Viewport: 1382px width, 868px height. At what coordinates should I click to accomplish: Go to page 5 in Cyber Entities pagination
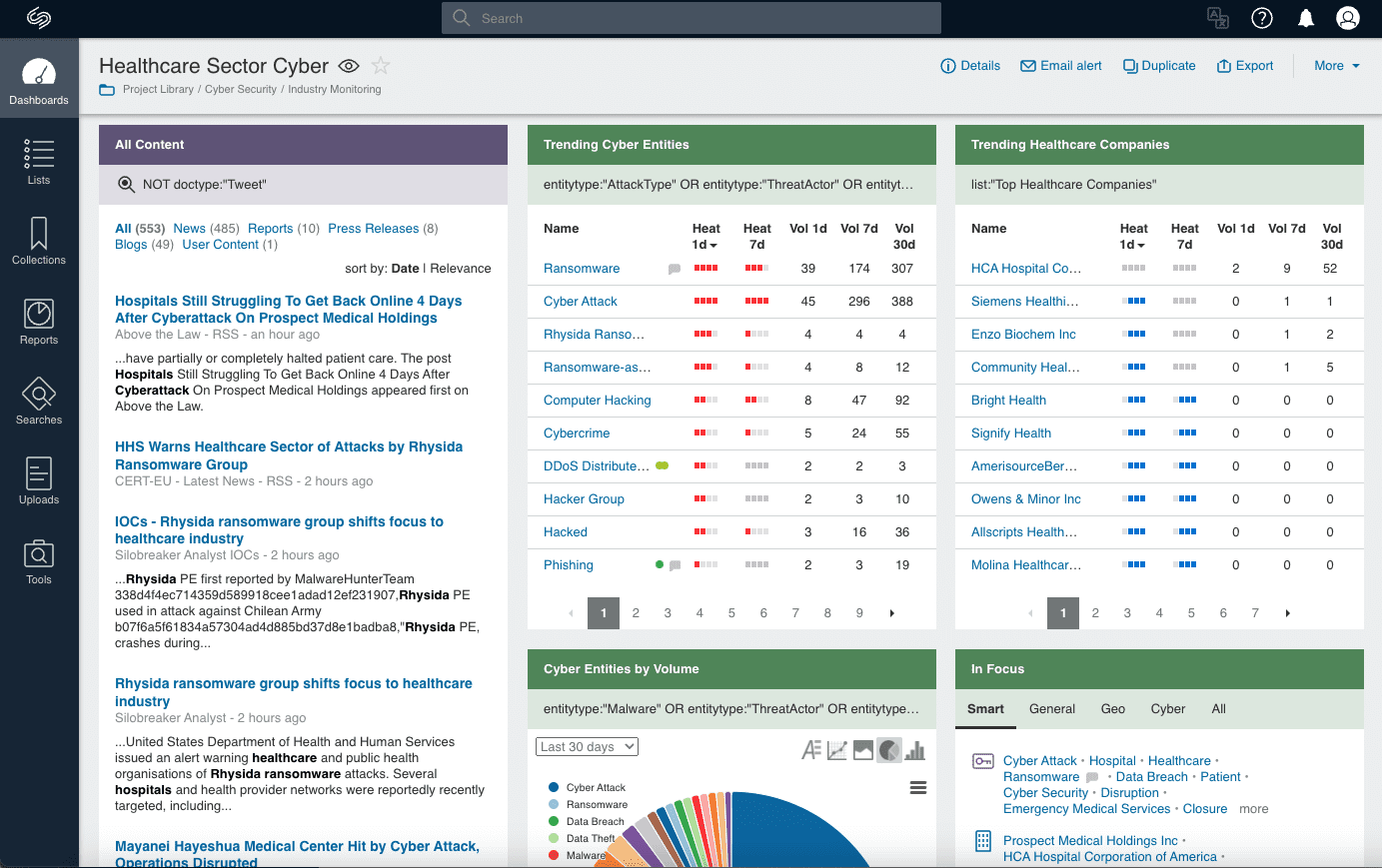click(731, 613)
